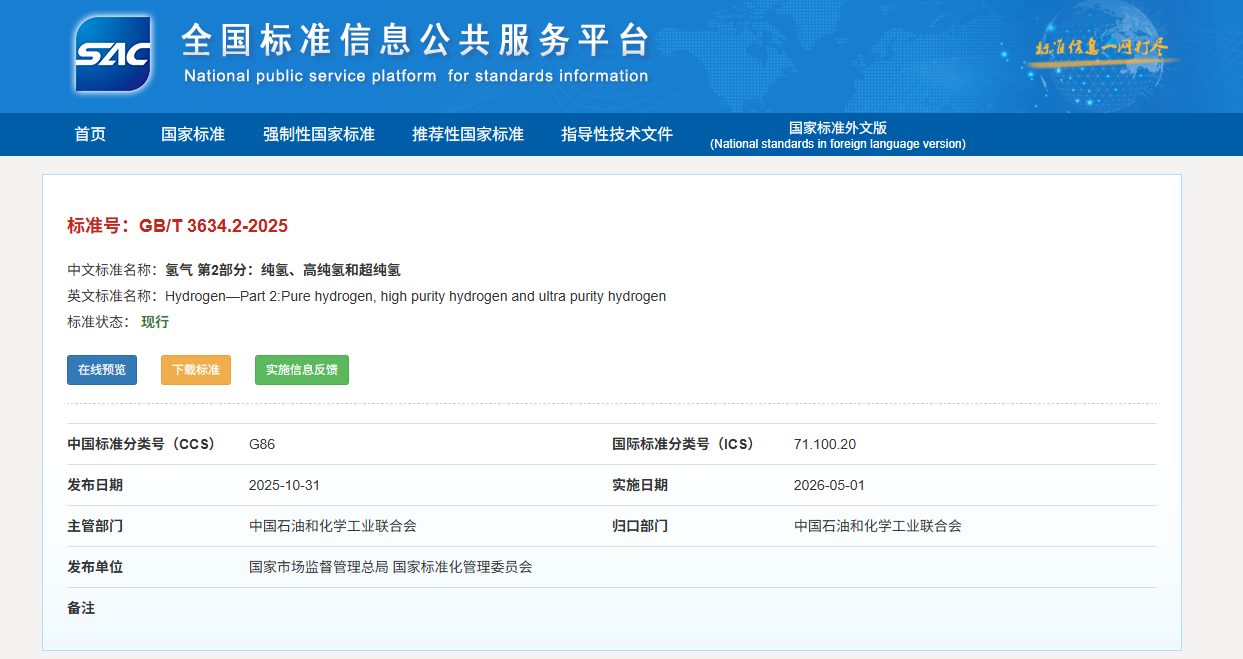Select CCS value G86
This screenshot has width=1243, height=659.
click(262, 444)
